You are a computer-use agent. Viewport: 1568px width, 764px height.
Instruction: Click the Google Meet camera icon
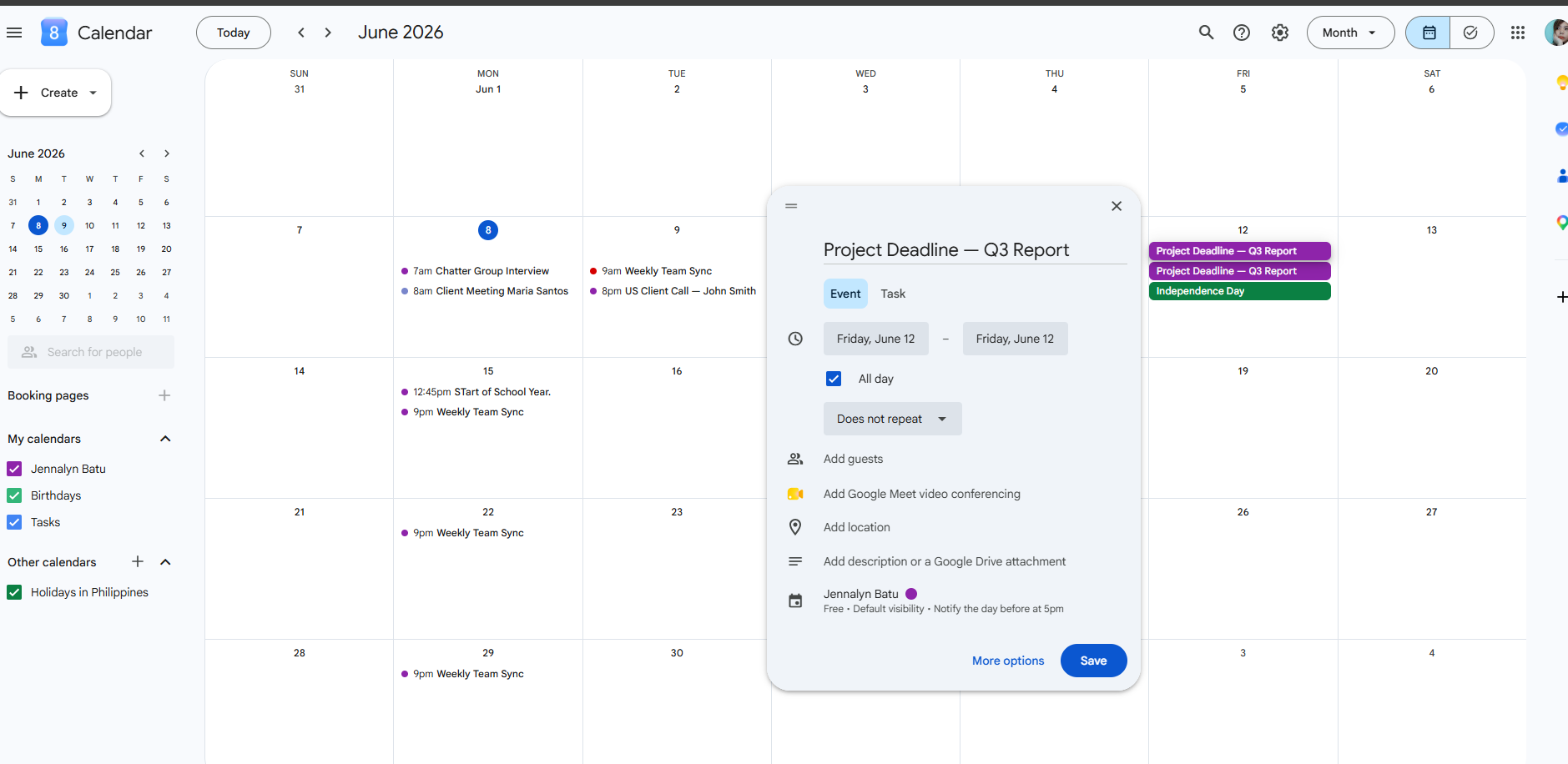[795, 494]
